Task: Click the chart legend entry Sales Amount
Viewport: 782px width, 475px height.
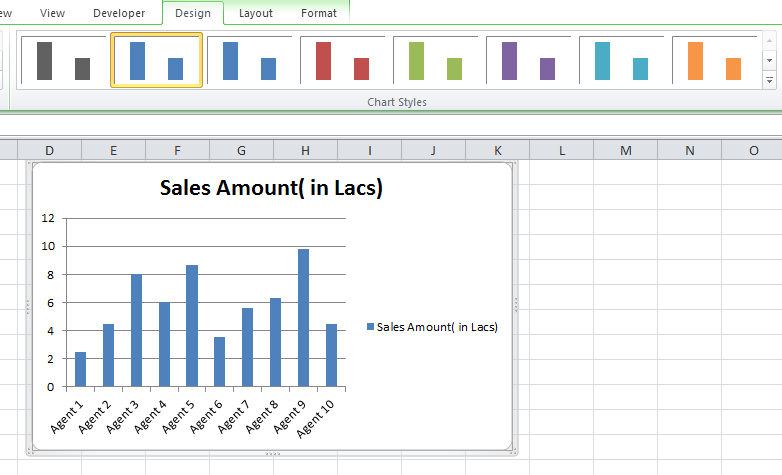Action: [x=432, y=327]
